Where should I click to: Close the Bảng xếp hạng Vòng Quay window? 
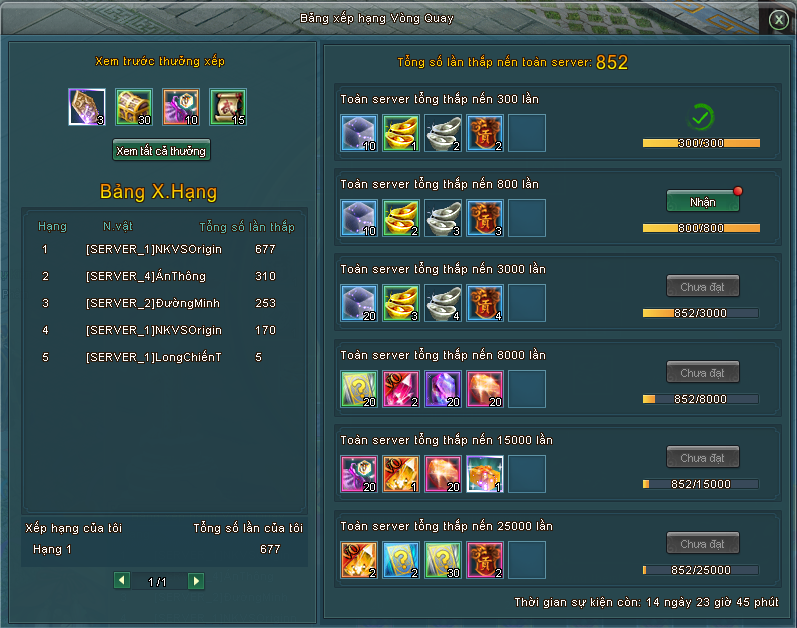click(778, 20)
